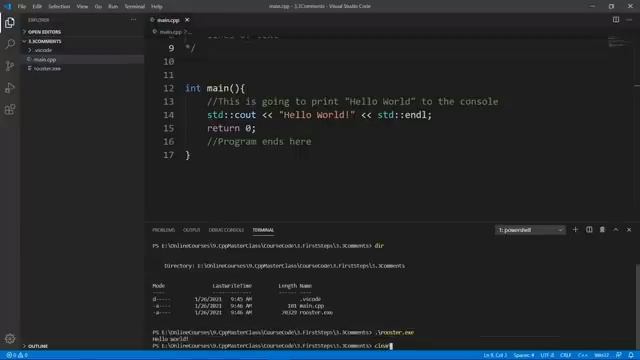Click the VS Code logo in the title bar

[x=7, y=6]
